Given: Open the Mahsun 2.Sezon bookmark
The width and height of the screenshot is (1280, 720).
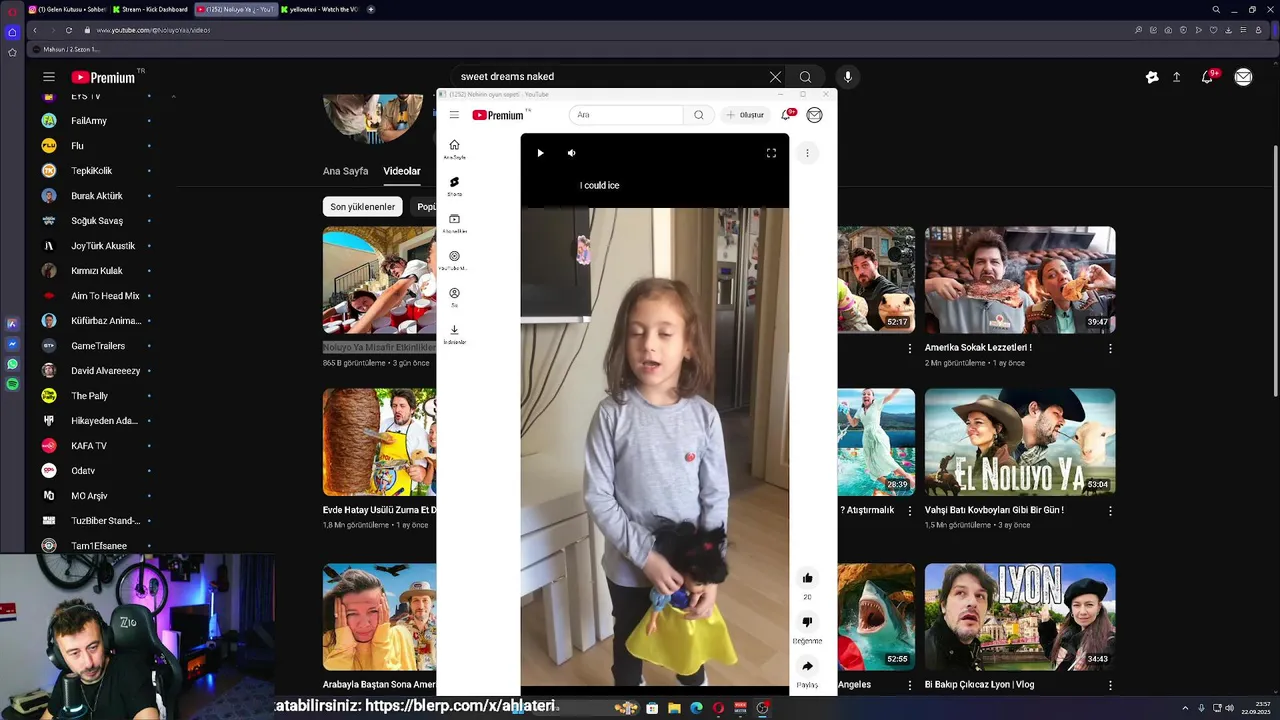Looking at the screenshot, I should 66,49.
